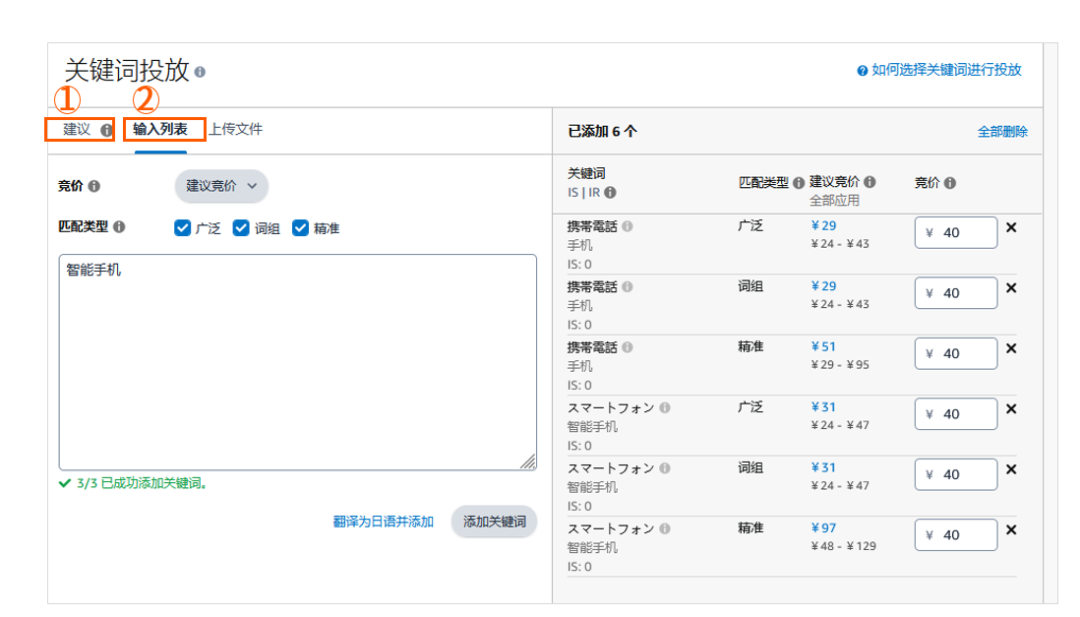Viewport: 1080px width, 617px height.
Task: Select the 输入列表 tab
Action: (x=160, y=129)
